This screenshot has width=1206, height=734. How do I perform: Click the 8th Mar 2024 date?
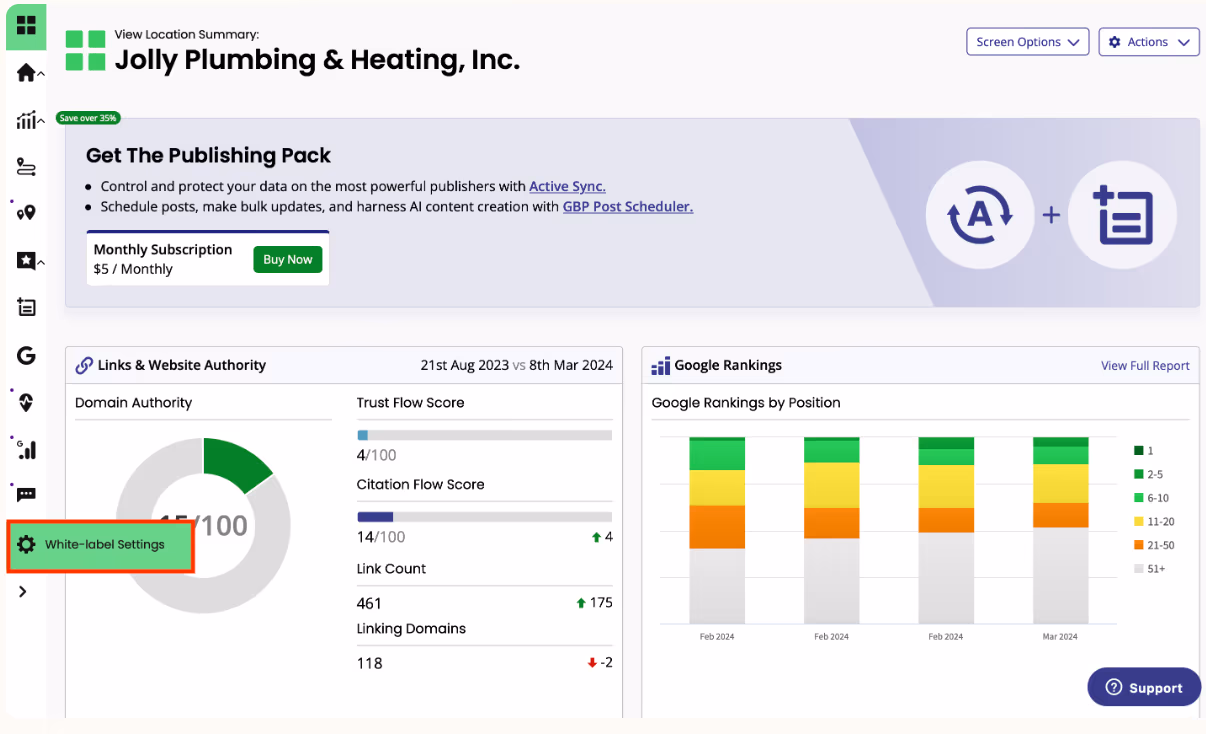click(x=571, y=366)
